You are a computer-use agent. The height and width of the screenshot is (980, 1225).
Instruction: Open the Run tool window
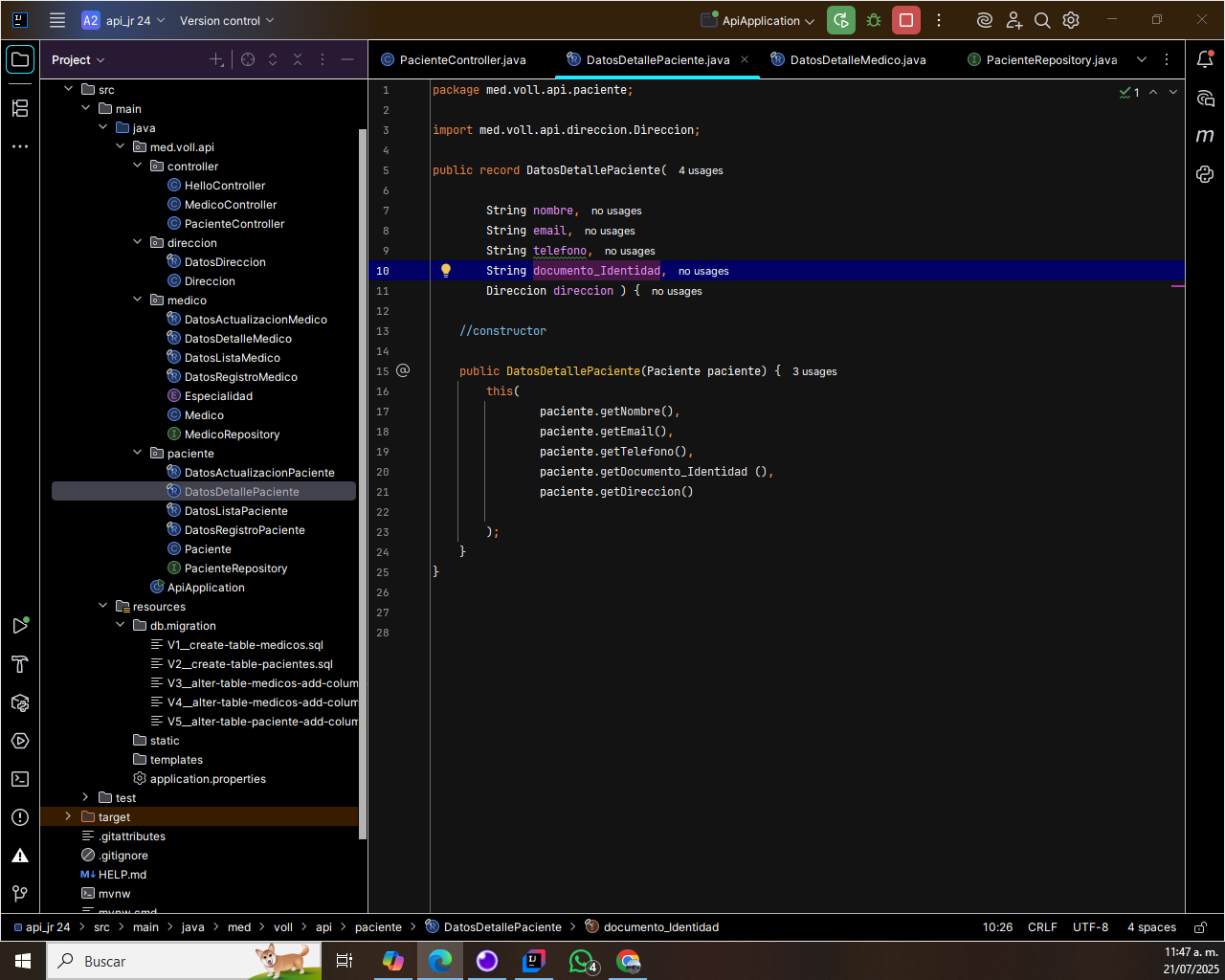[20, 626]
